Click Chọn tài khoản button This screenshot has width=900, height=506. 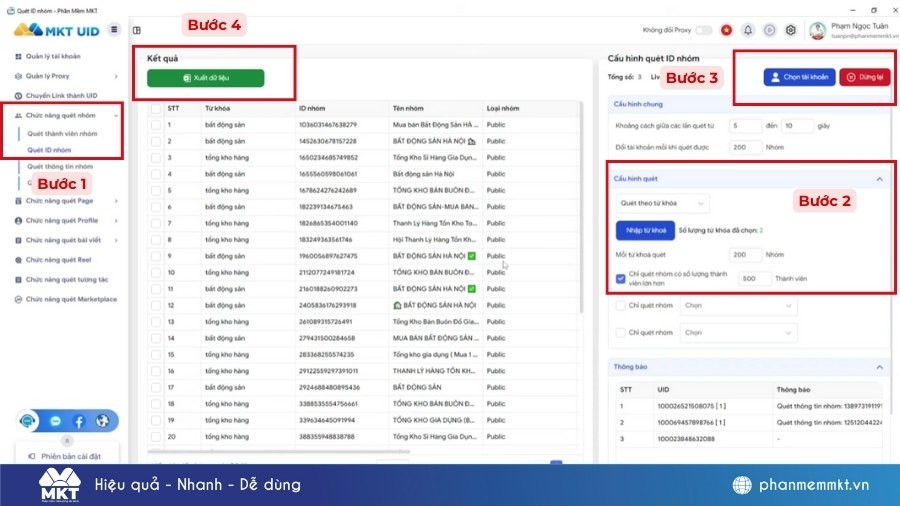pos(800,77)
